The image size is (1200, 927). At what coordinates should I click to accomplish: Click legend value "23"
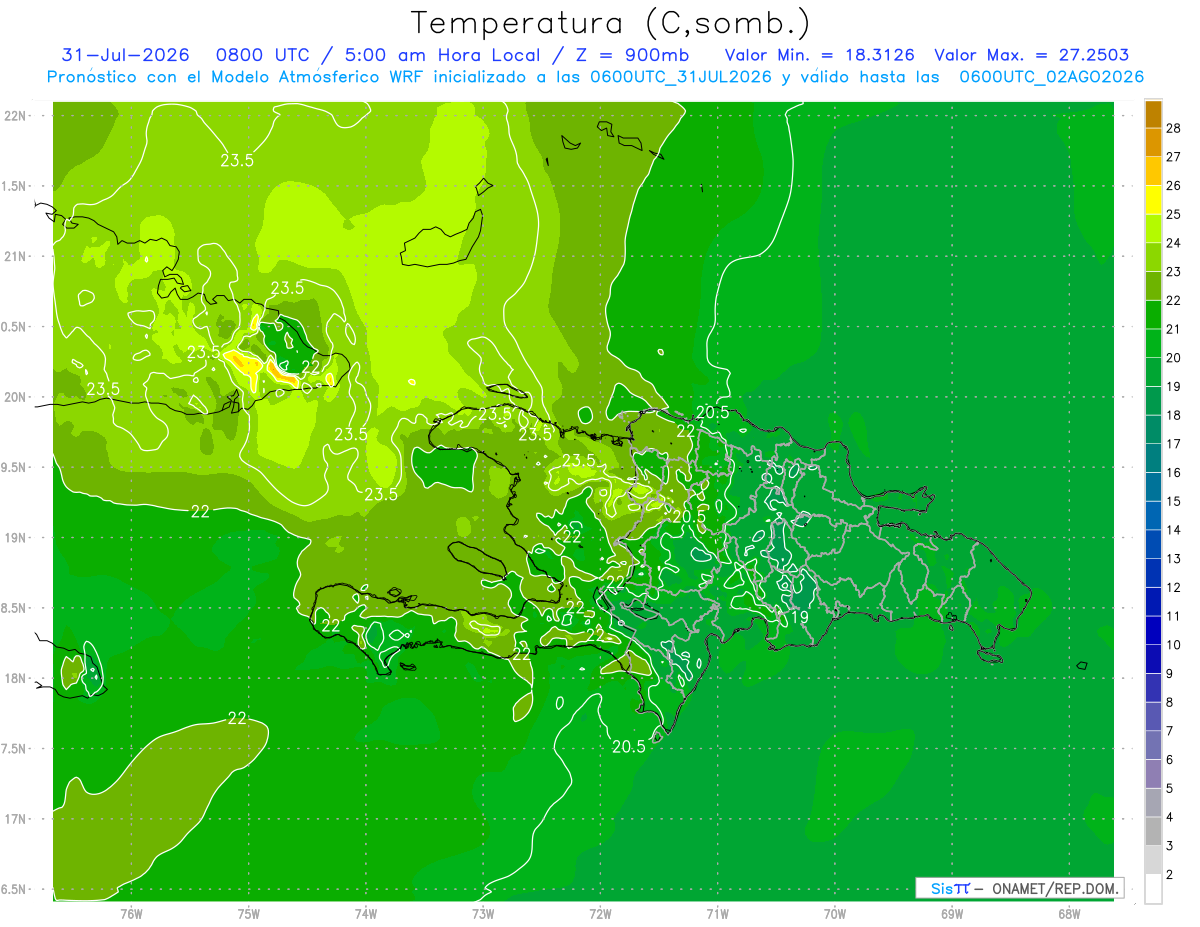[1174, 272]
